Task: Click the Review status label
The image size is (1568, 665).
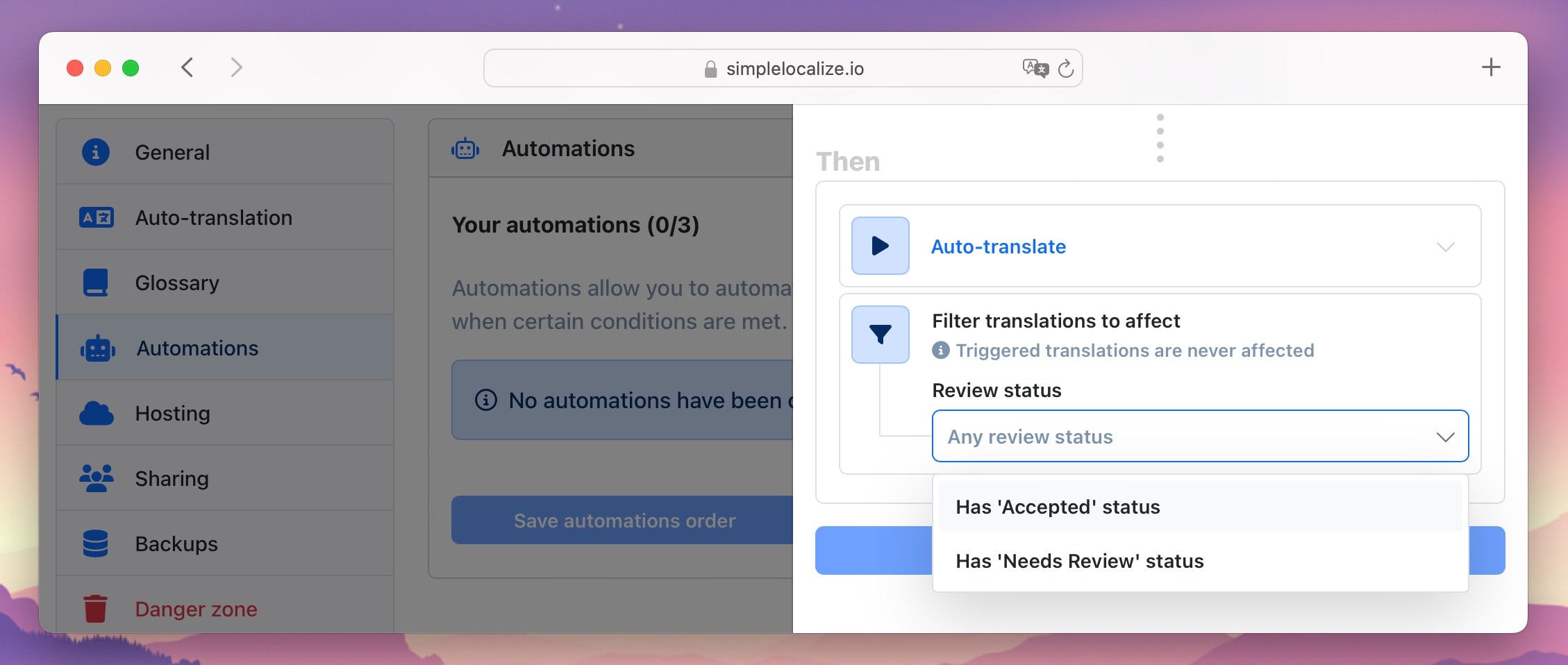Action: [996, 390]
